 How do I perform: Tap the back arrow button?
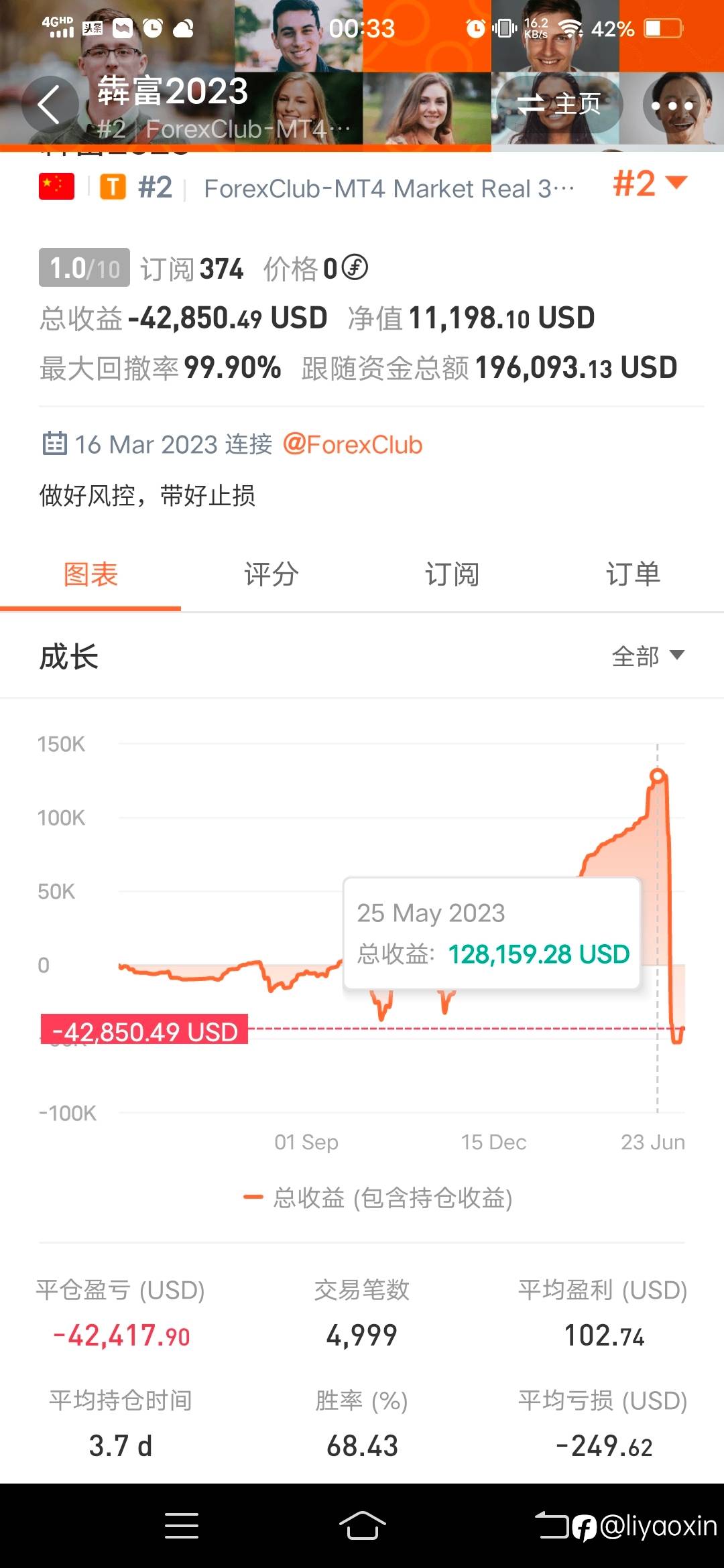click(49, 105)
